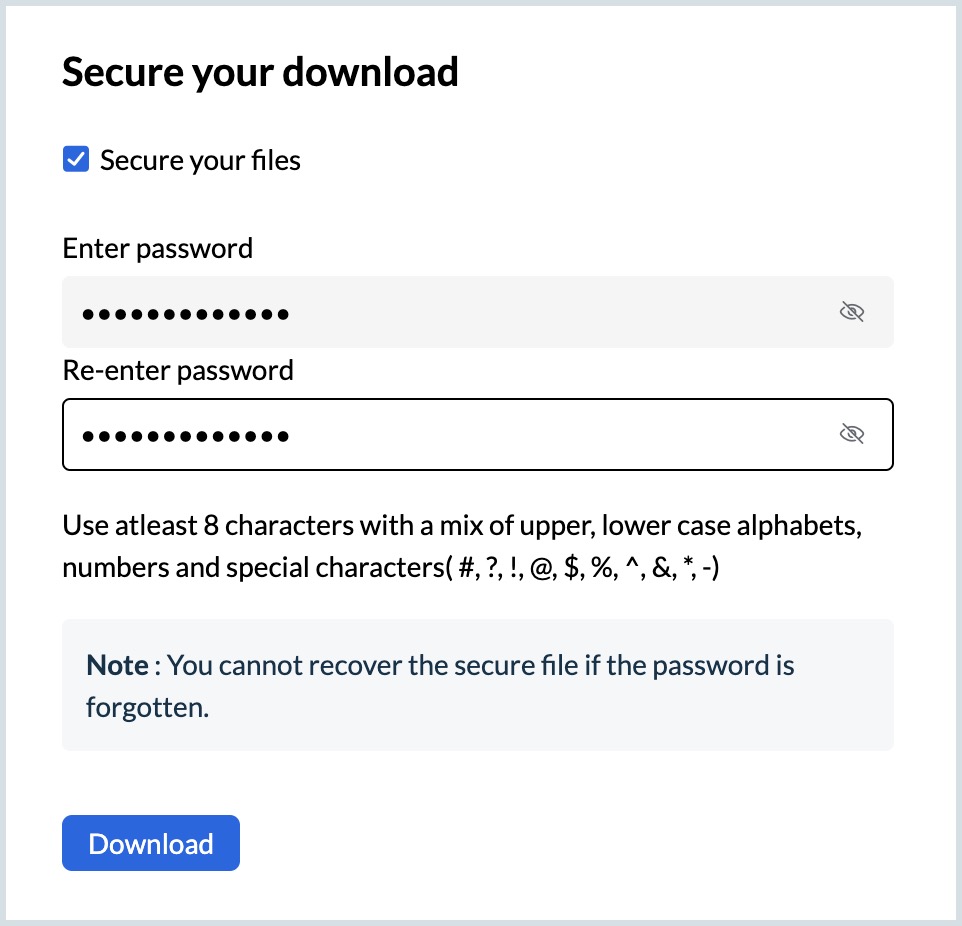This screenshot has height=926, width=962.
Task: Click the 'Secure your files' label text
Action: click(200, 160)
